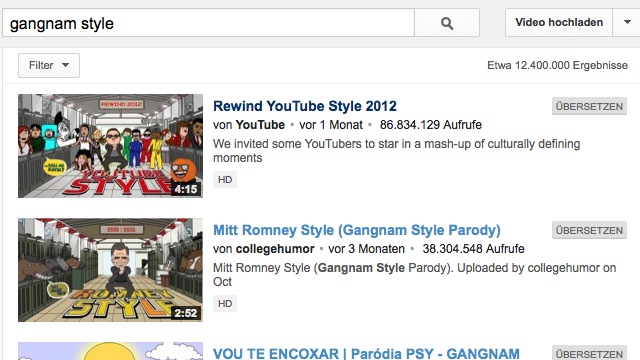Screen dimensions: 640x360
Task: Click HD badge under Mitt Romney Style
Action: coord(225,304)
